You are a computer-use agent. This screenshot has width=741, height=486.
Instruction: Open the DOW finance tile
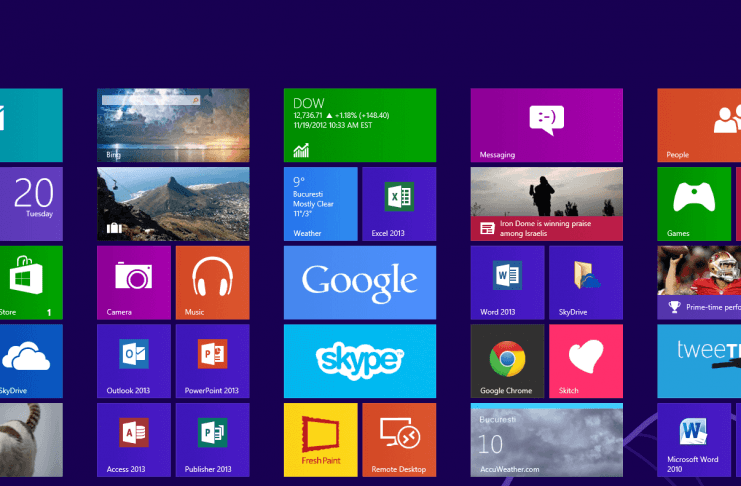pos(360,125)
